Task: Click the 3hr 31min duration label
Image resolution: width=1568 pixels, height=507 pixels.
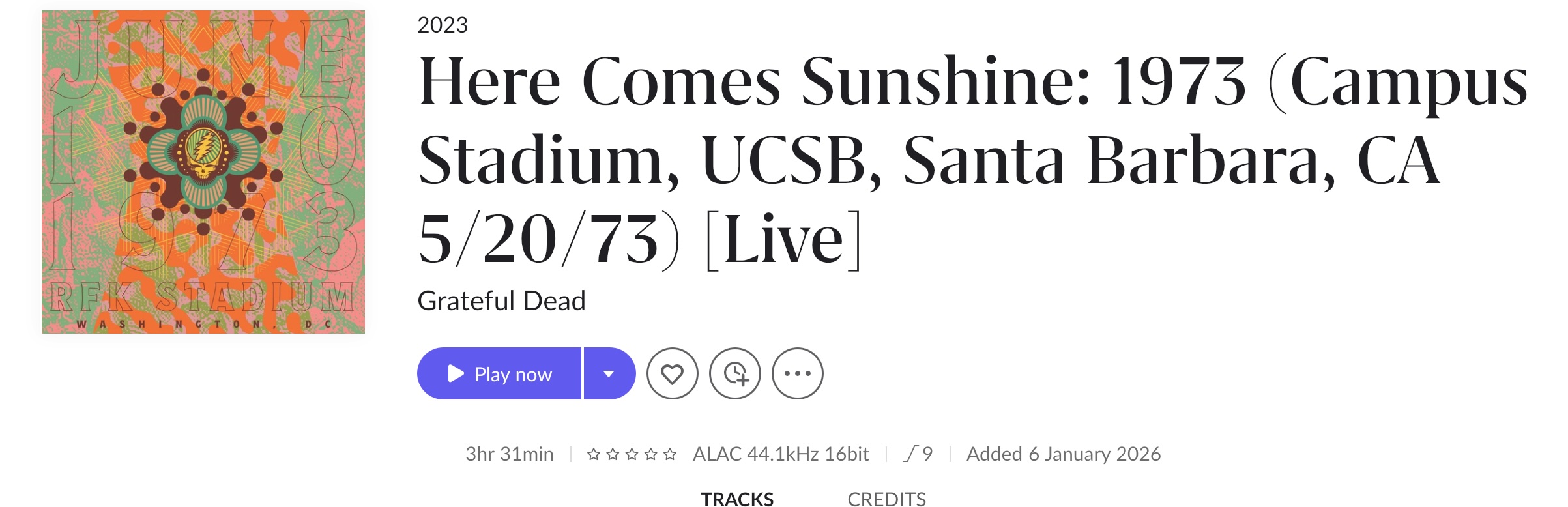Action: click(509, 454)
